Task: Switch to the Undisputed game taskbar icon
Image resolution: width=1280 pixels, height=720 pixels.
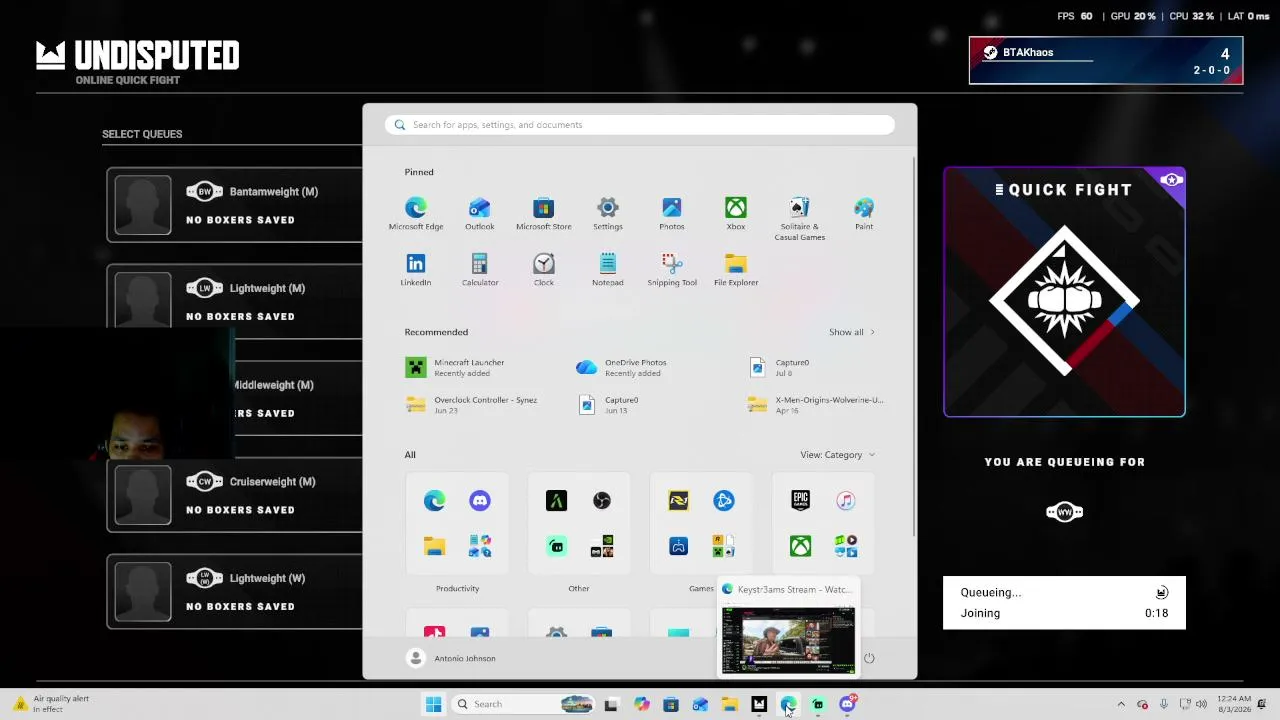Action: 759,704
